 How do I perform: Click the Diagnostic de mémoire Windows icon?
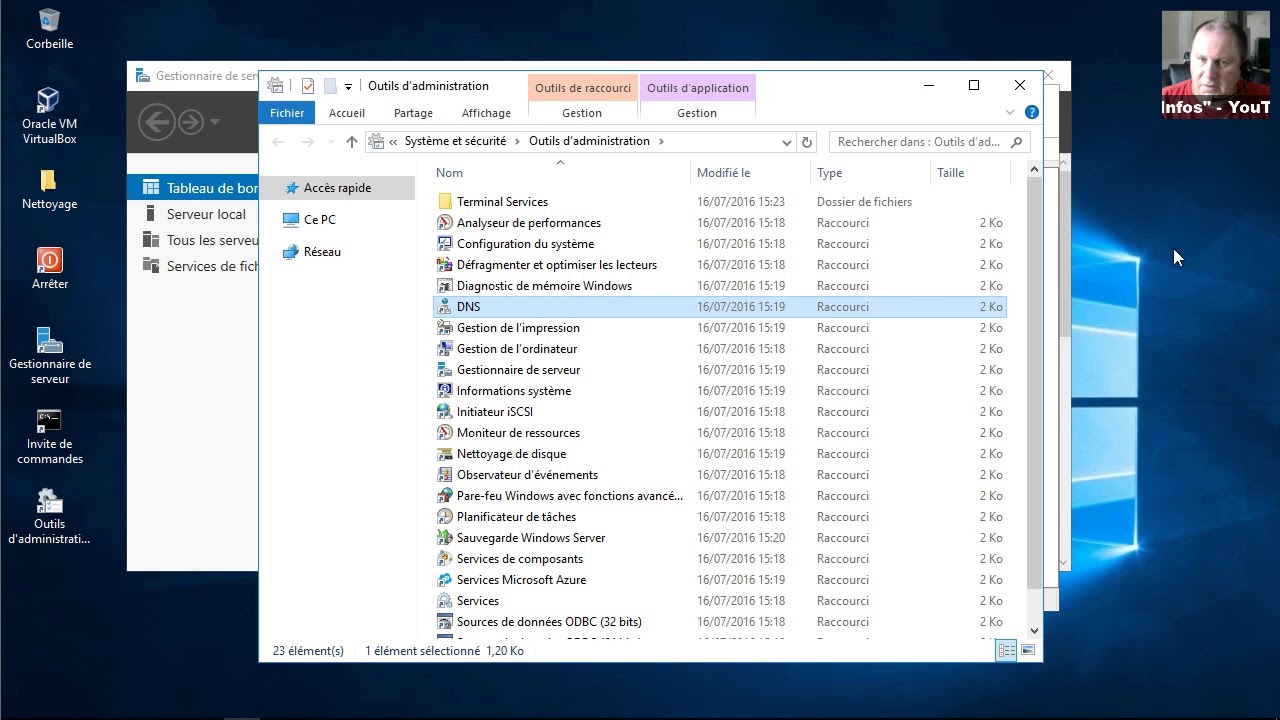pyautogui.click(x=445, y=286)
